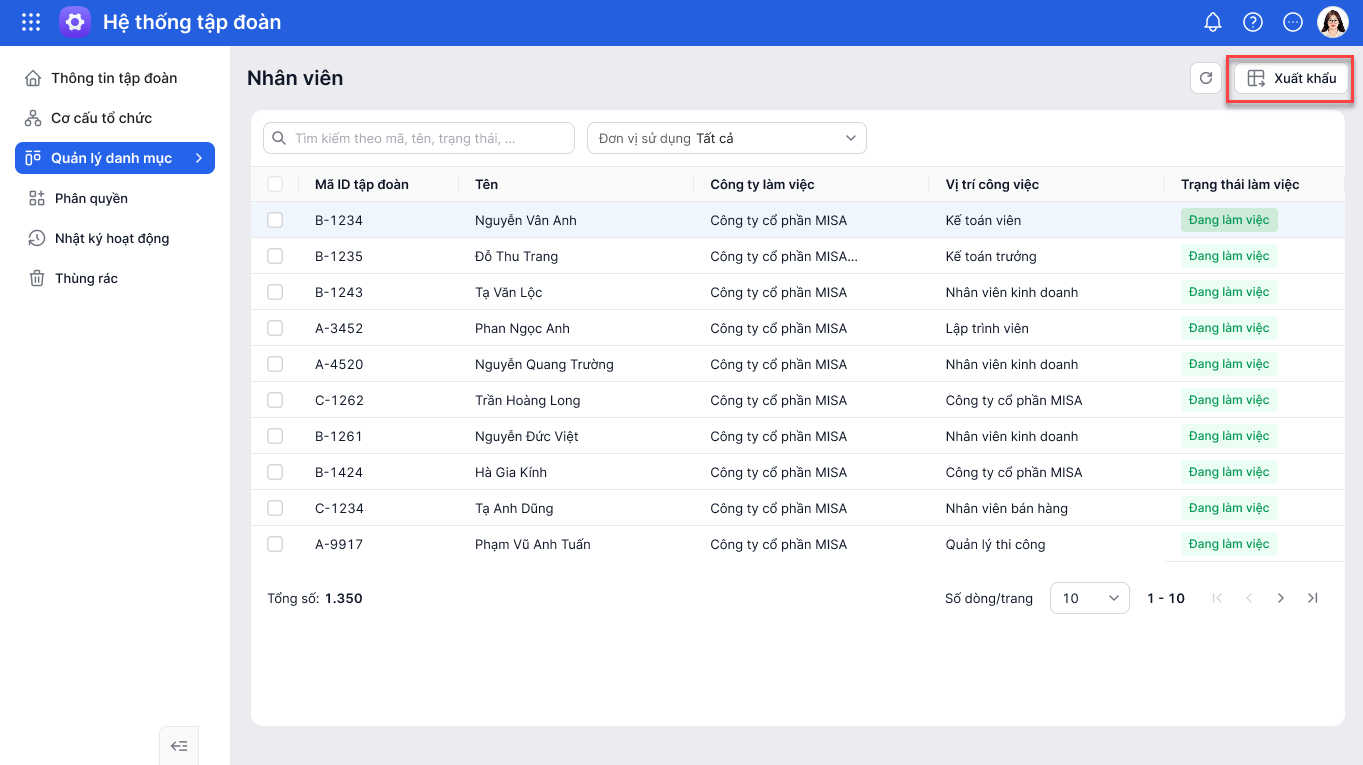
Task: Open the user profile avatar
Action: pos(1333,22)
